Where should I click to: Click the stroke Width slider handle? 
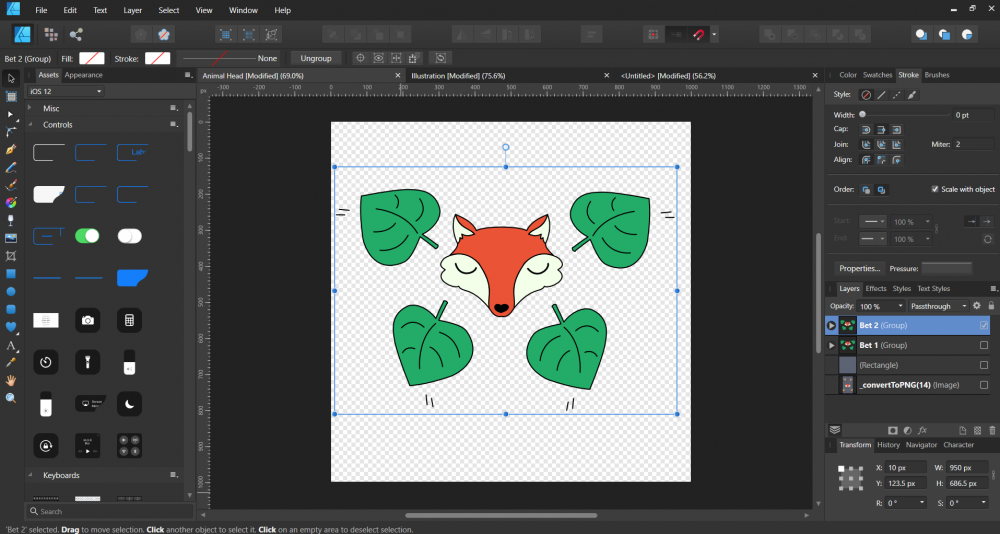pos(862,115)
